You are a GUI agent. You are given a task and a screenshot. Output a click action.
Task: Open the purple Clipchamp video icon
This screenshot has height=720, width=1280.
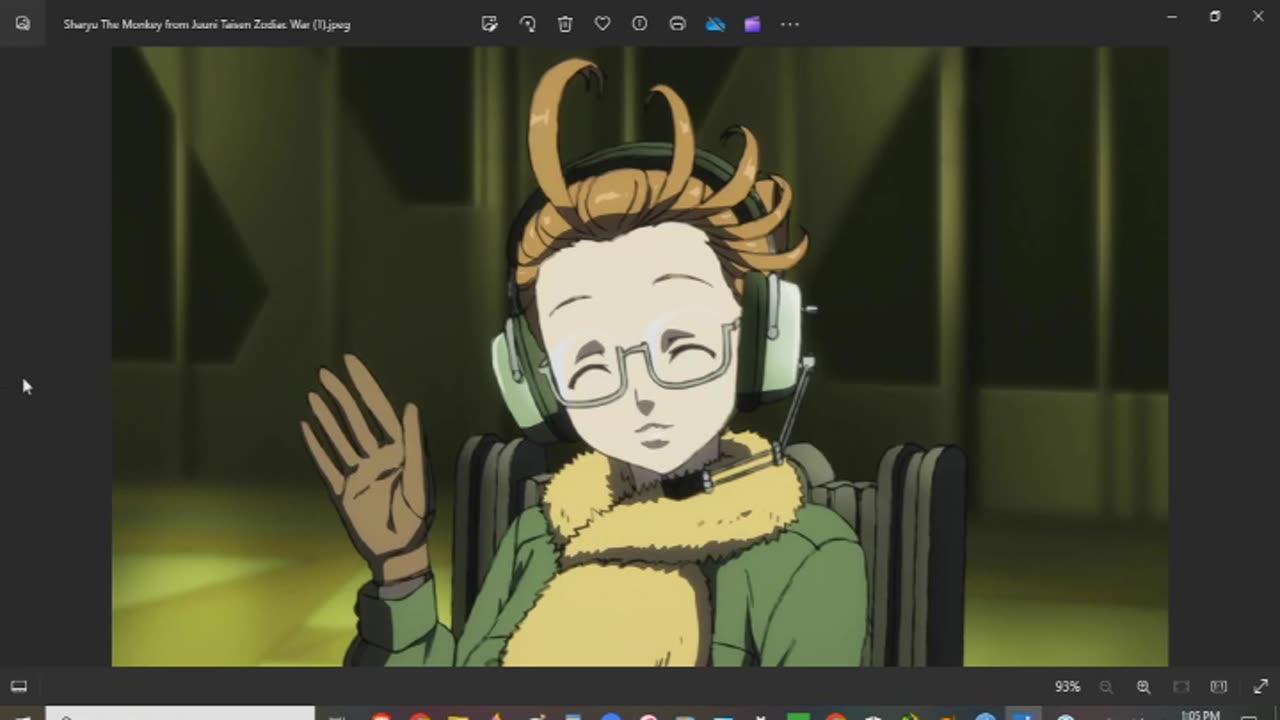tap(752, 24)
